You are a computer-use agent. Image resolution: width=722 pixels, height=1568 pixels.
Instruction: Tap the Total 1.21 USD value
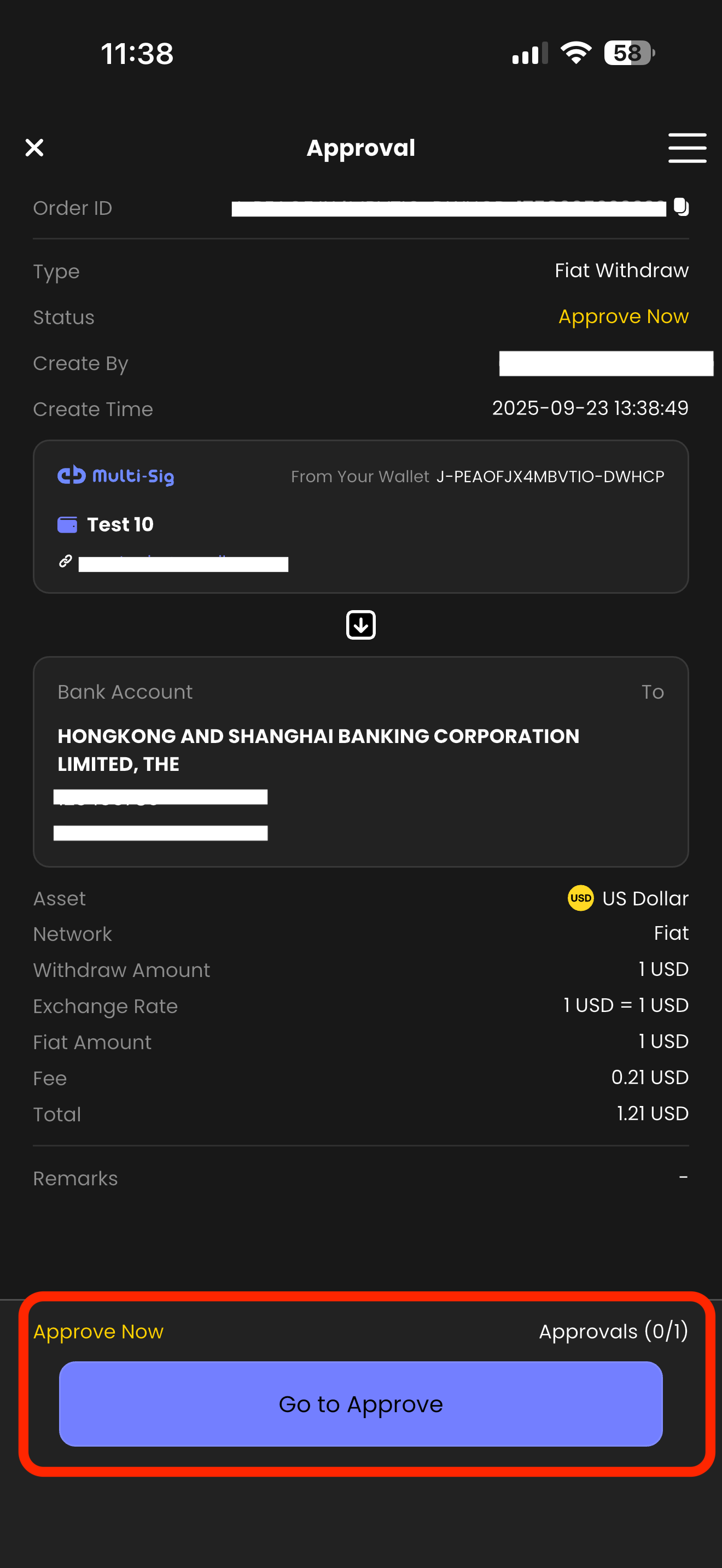[x=652, y=1113]
